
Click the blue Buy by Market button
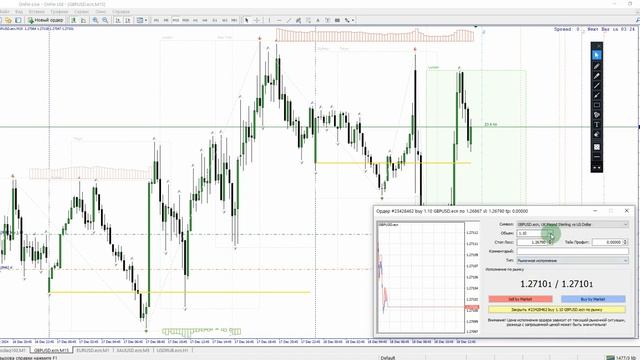[593, 299]
